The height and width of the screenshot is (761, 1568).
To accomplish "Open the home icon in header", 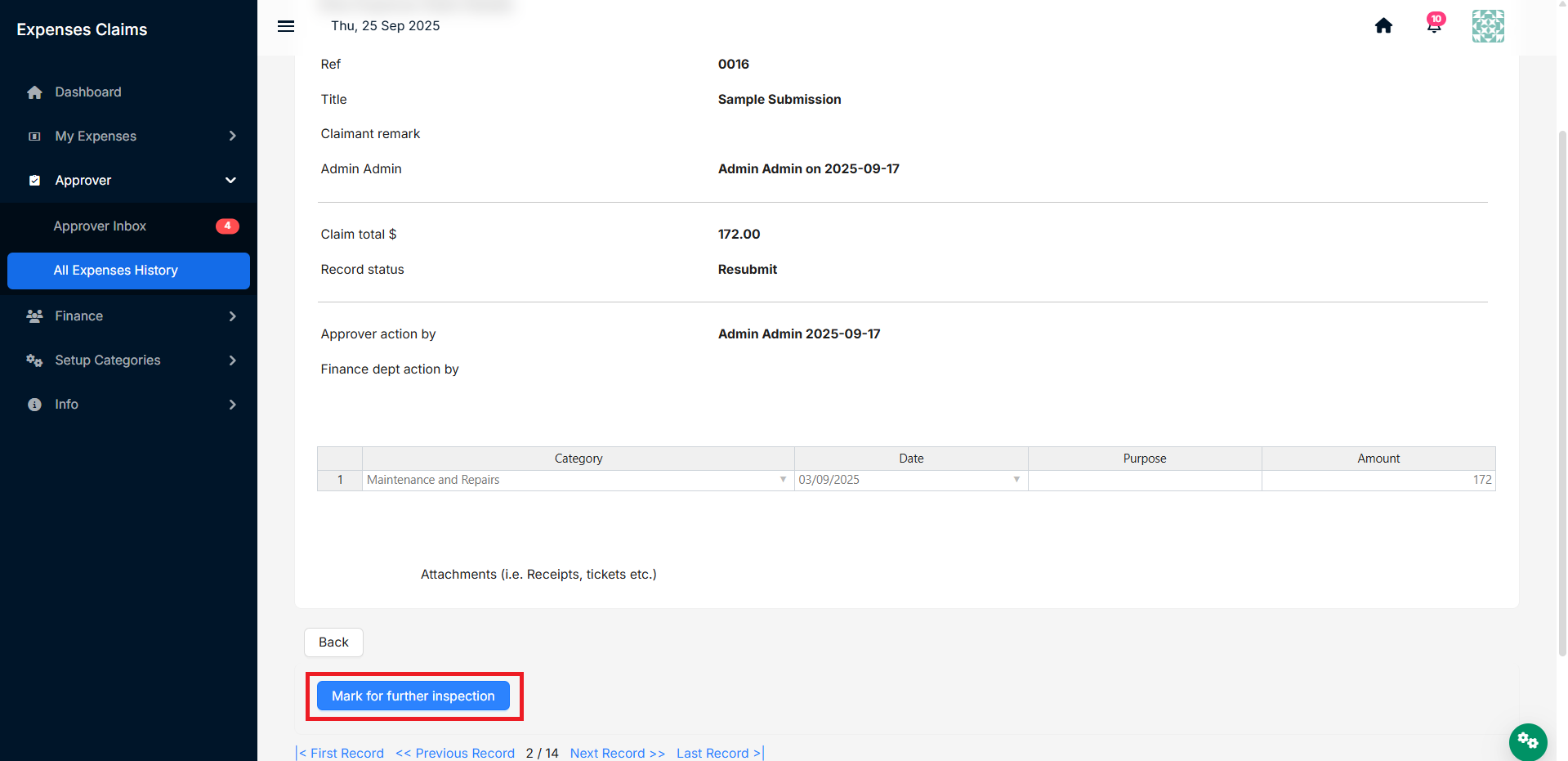I will [x=1383, y=26].
